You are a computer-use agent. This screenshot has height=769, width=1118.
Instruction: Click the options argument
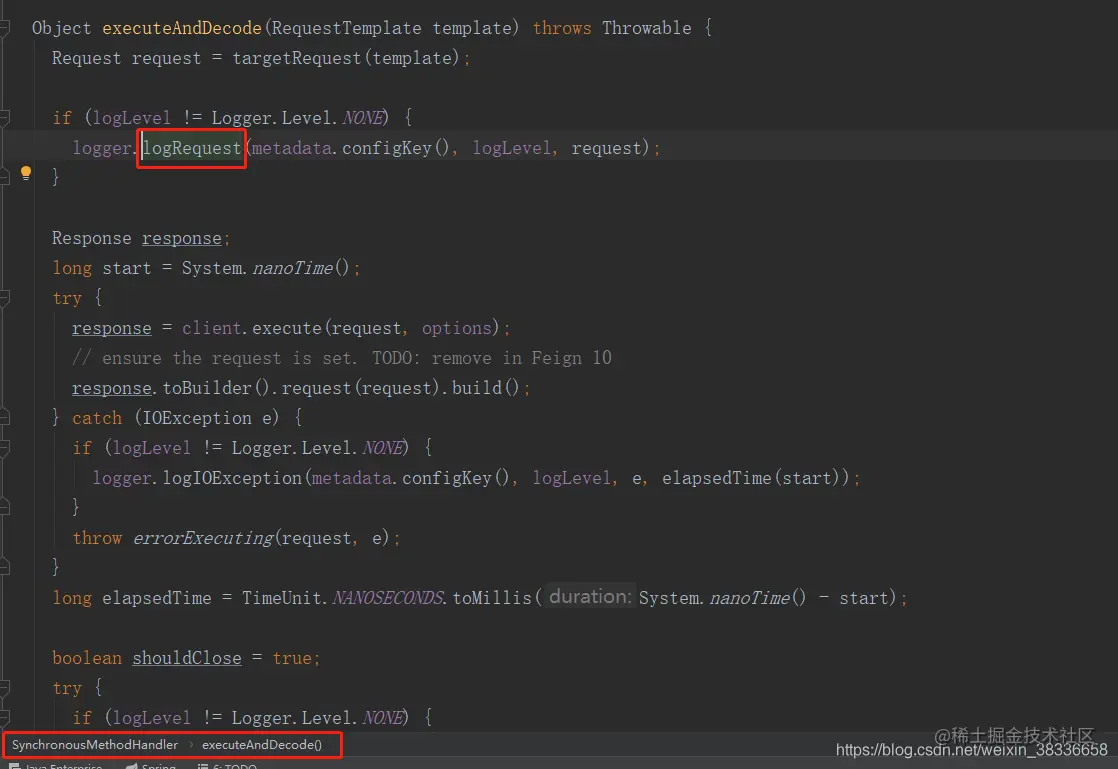click(x=456, y=328)
